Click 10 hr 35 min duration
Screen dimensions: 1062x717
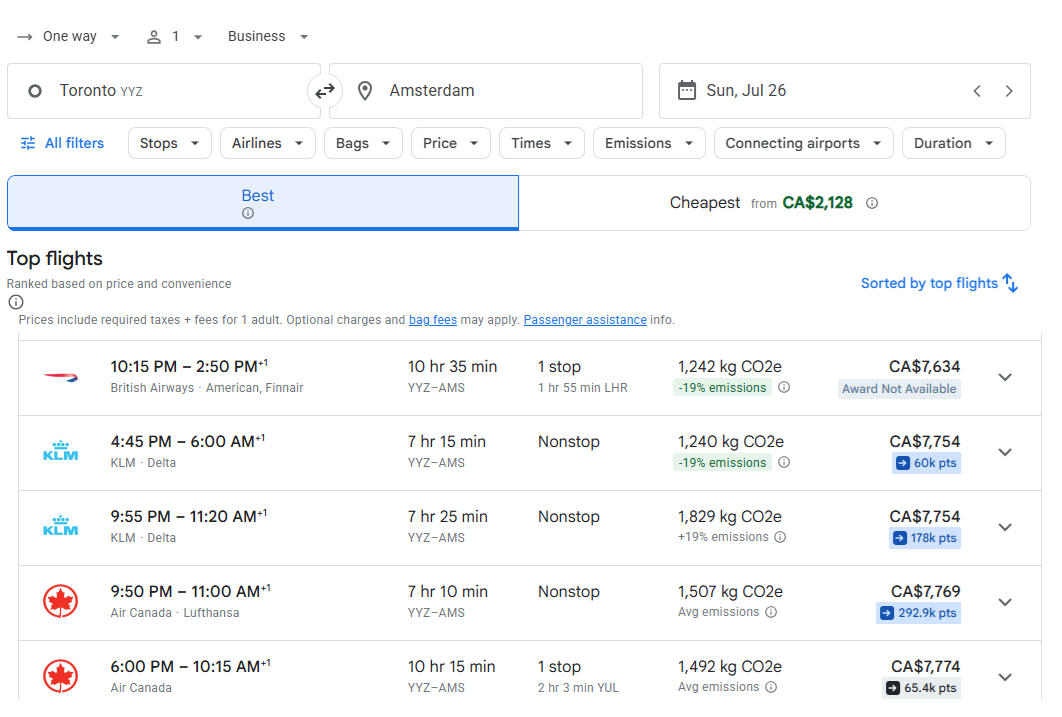[x=452, y=367]
